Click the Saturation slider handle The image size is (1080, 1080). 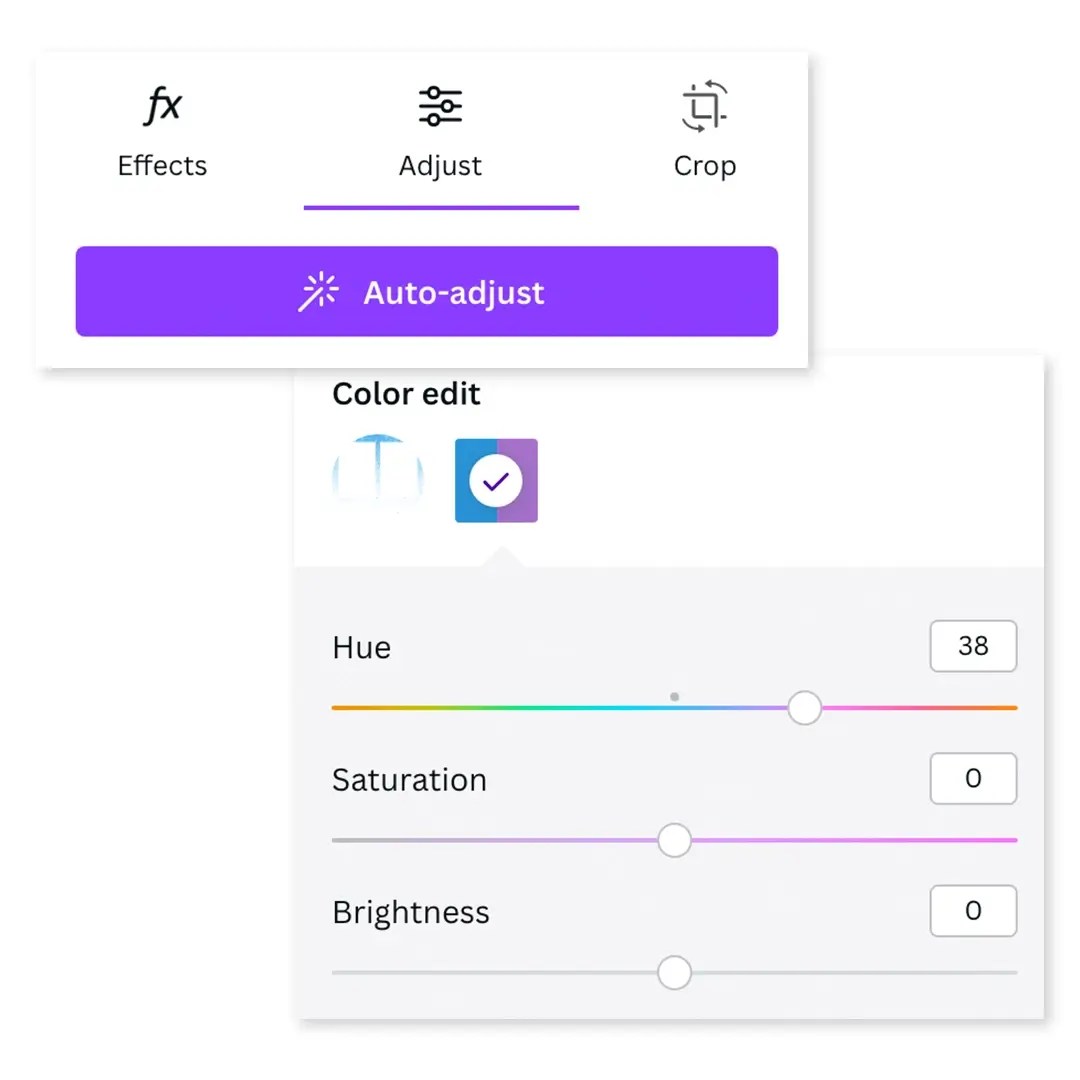[x=675, y=840]
